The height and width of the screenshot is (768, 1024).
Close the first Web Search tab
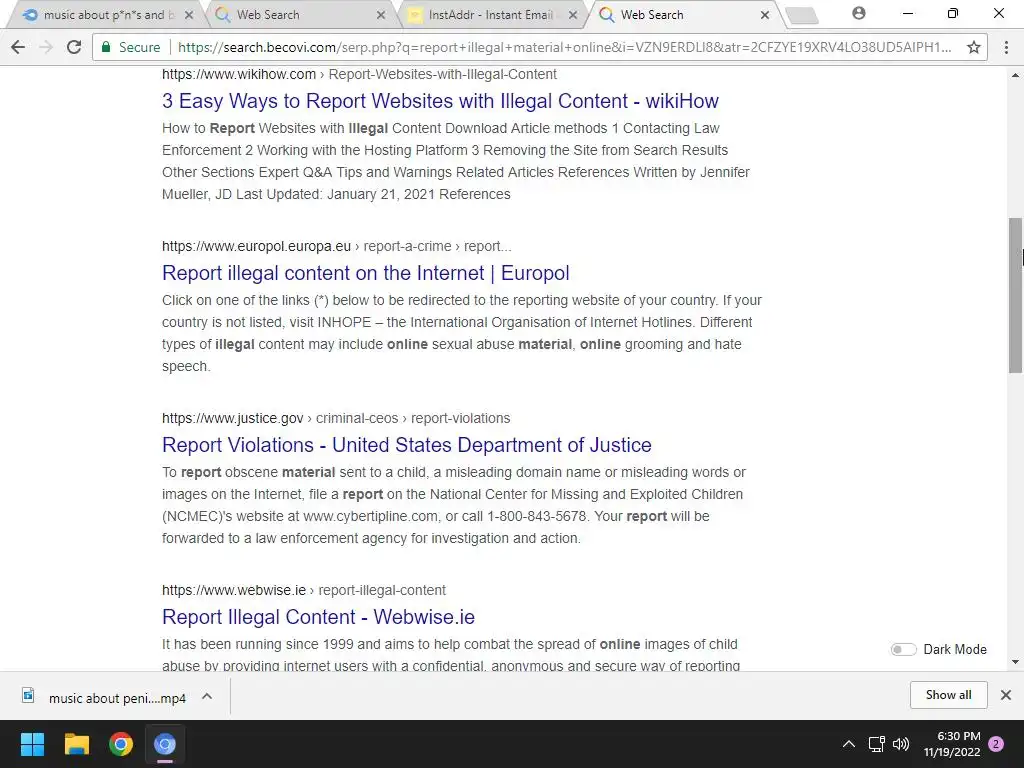[x=381, y=15]
